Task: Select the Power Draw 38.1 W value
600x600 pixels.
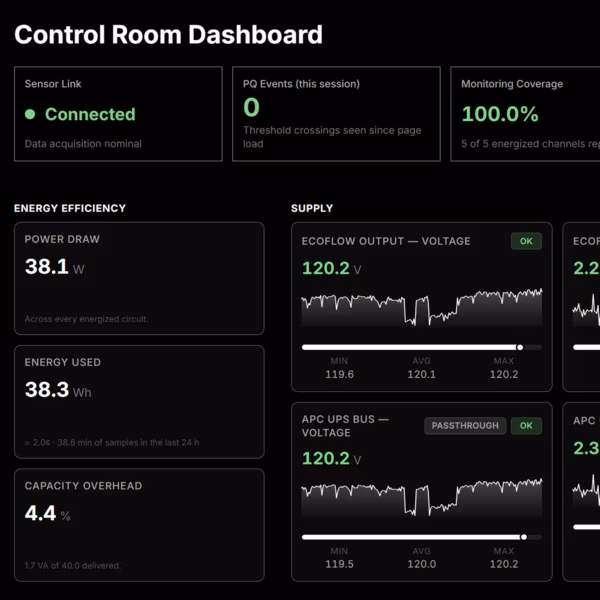Action: pos(54,266)
